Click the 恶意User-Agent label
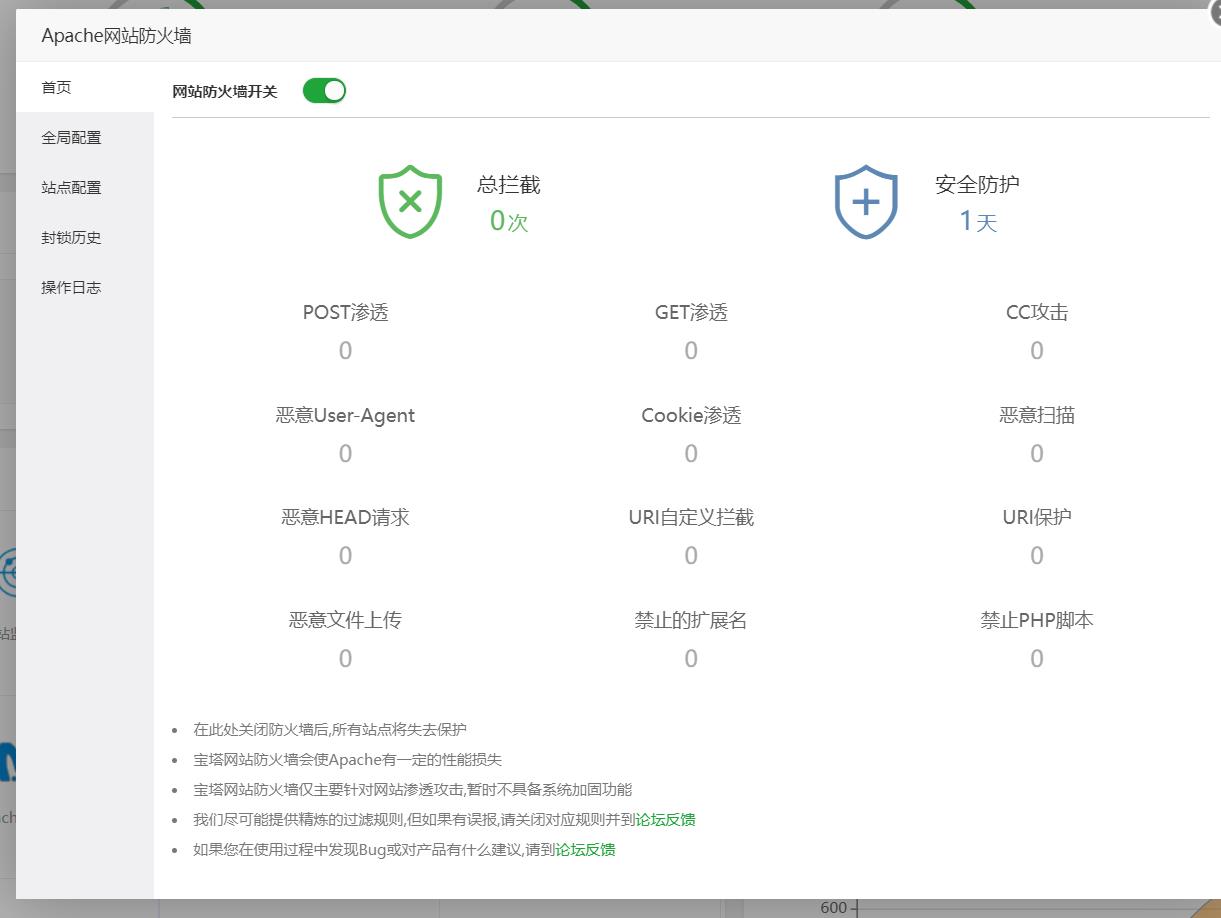1221x918 pixels. coord(345,416)
